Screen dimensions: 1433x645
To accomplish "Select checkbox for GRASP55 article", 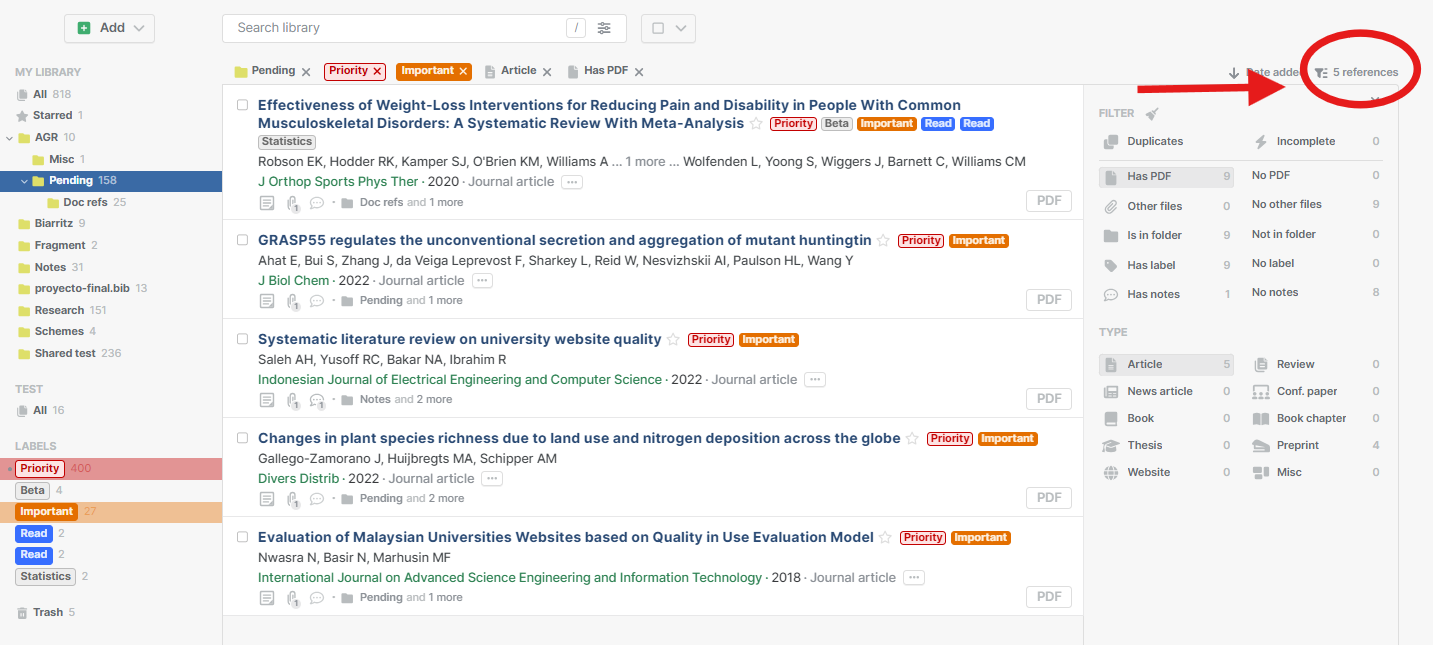I will click(x=242, y=240).
